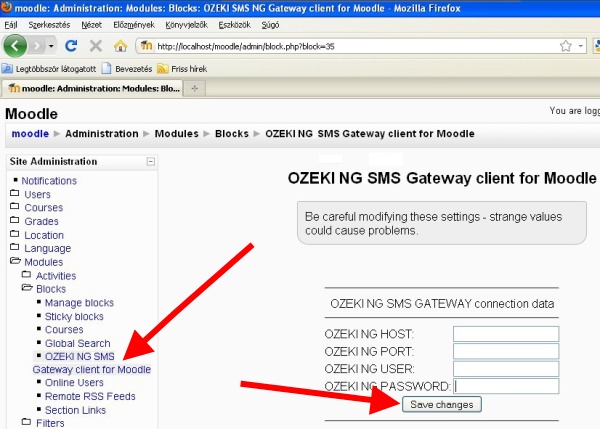Collapse the Site Administration block
This screenshot has width=600, height=429.
coord(150,161)
